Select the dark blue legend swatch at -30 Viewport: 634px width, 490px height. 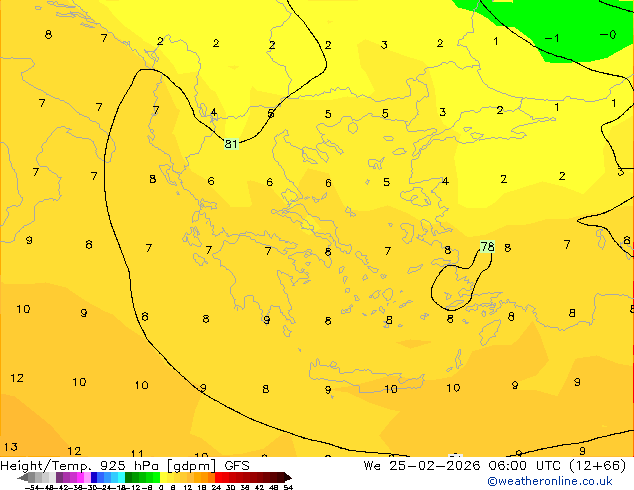point(94,477)
